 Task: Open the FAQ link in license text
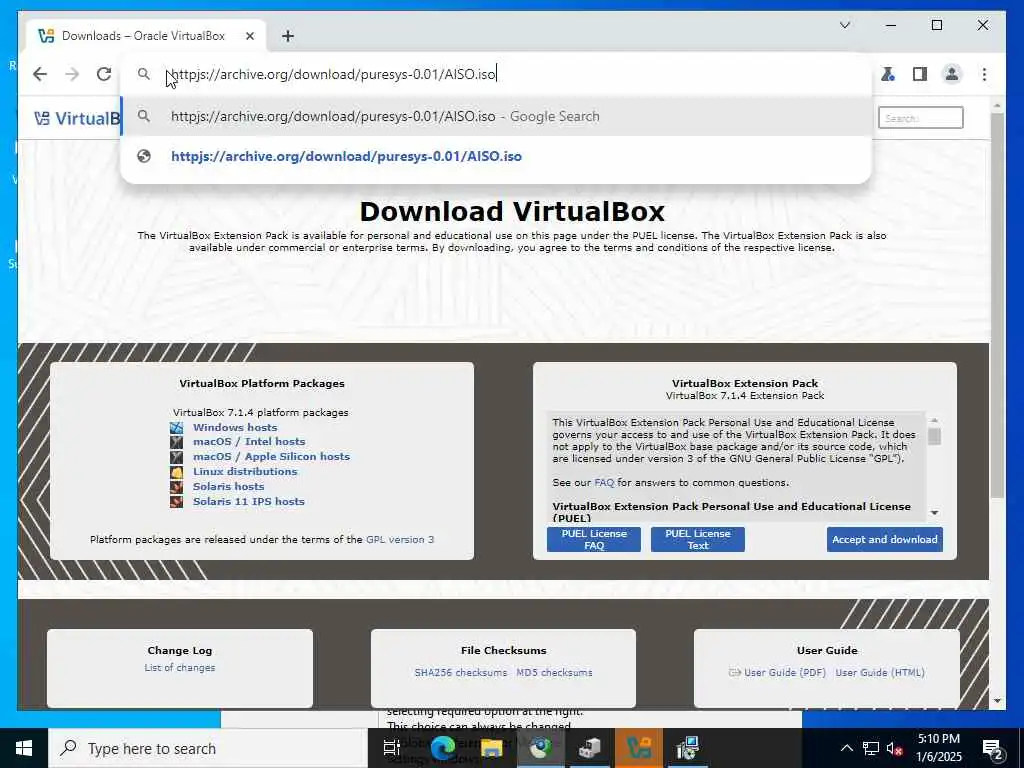pos(604,483)
